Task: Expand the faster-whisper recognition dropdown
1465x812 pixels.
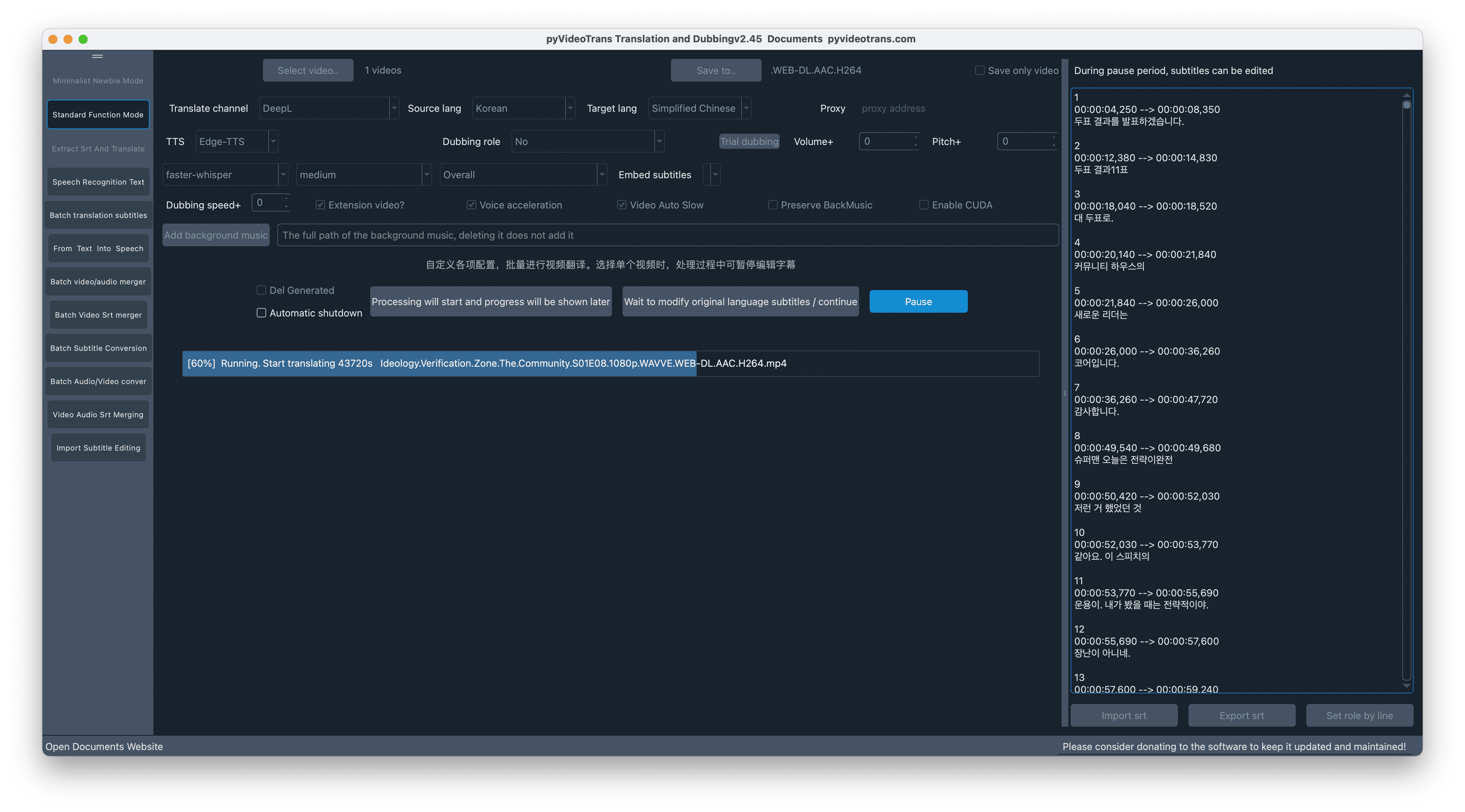Action: [x=225, y=174]
